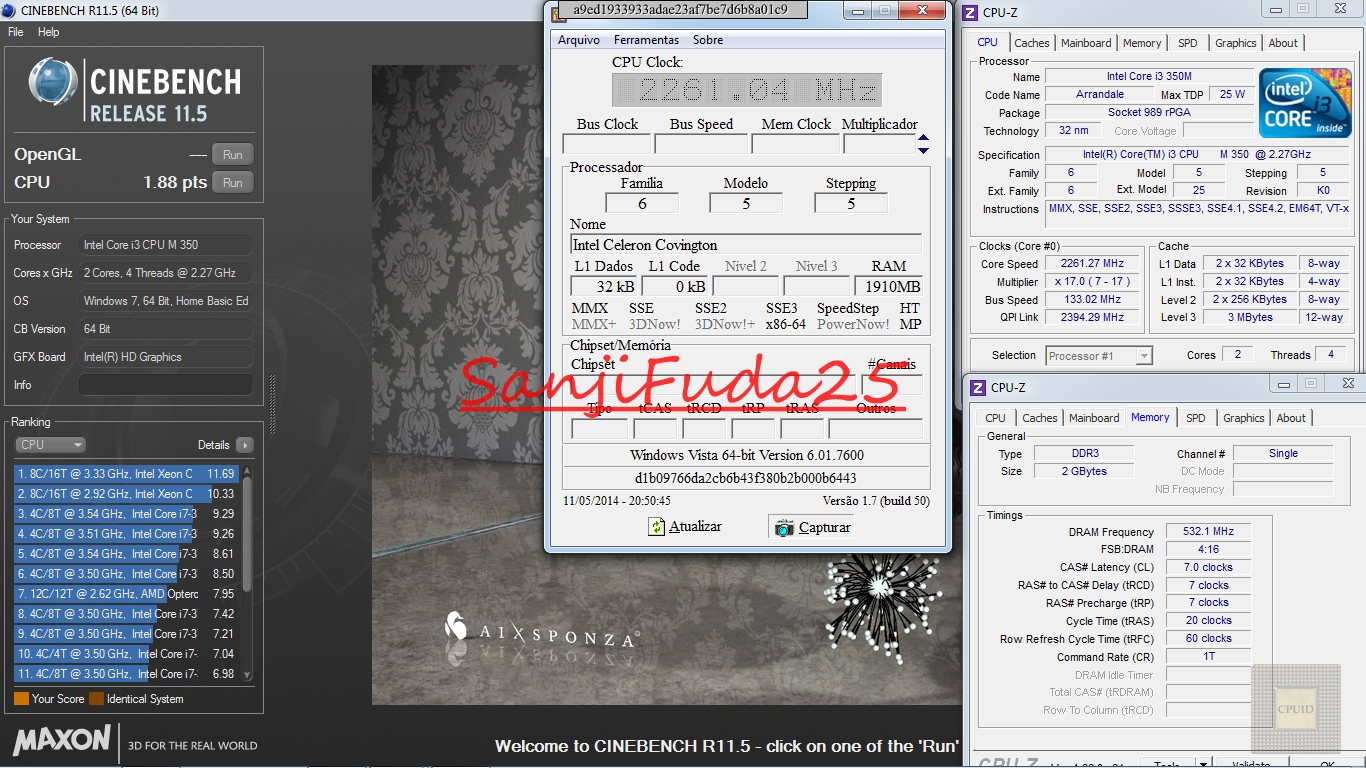Switch to About tab in lower CPU-Z window

pos(1291,418)
